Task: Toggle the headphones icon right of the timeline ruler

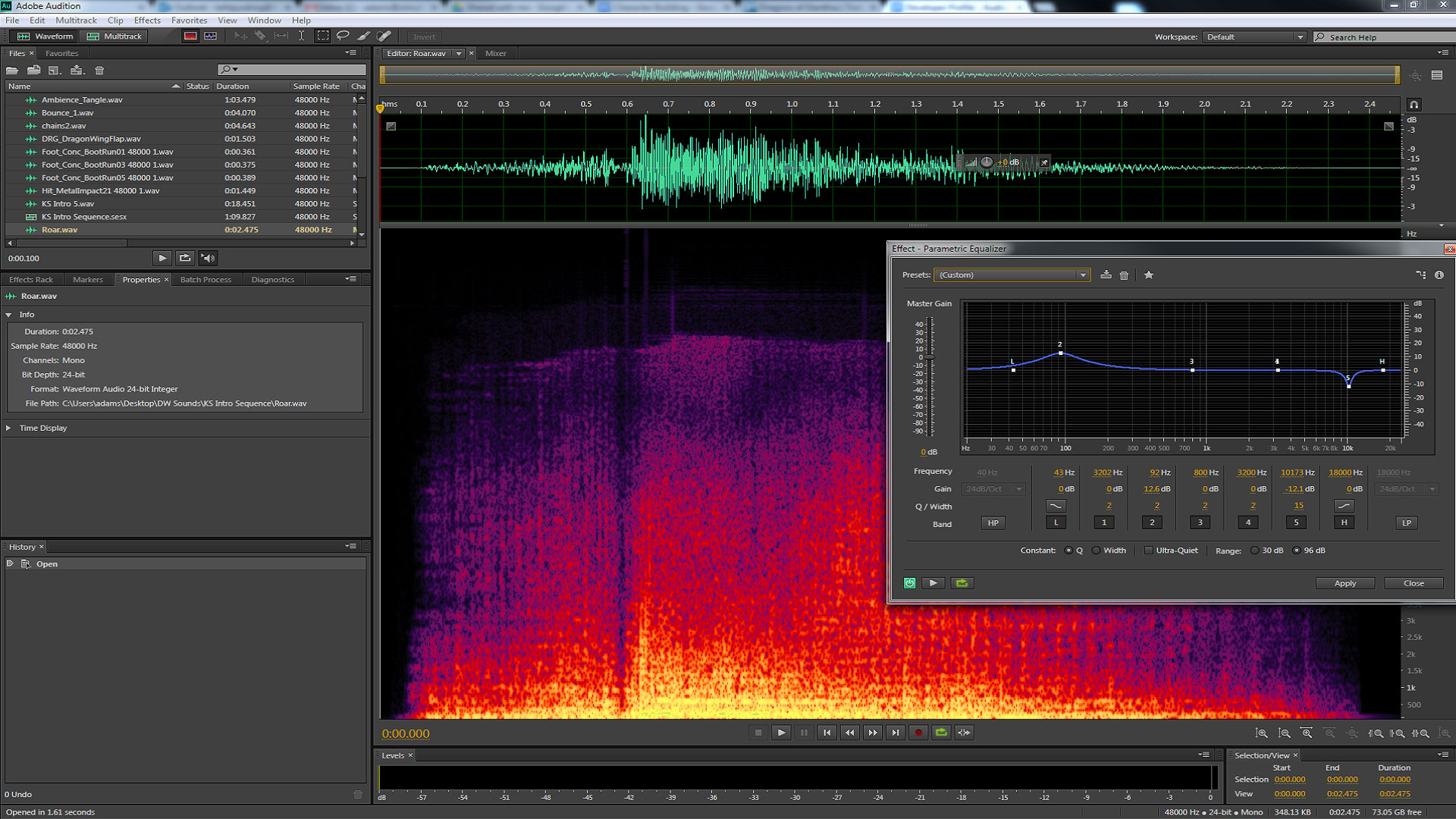Action: 1414,105
